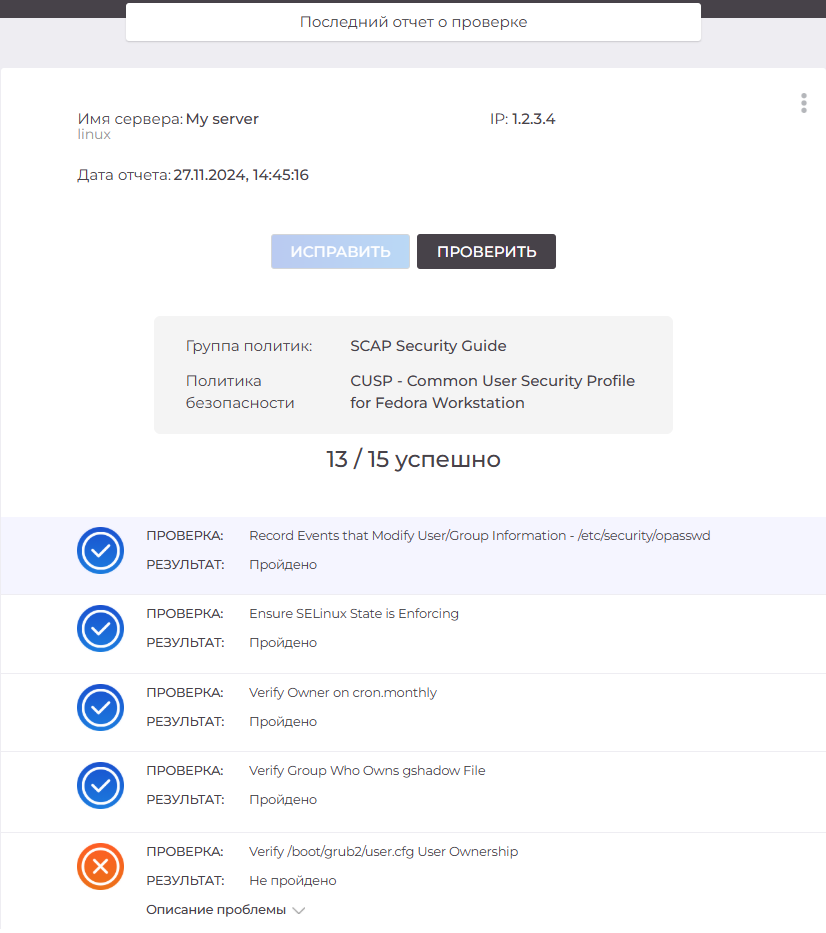
Task: Click the Не пройдено result text
Action: point(293,881)
